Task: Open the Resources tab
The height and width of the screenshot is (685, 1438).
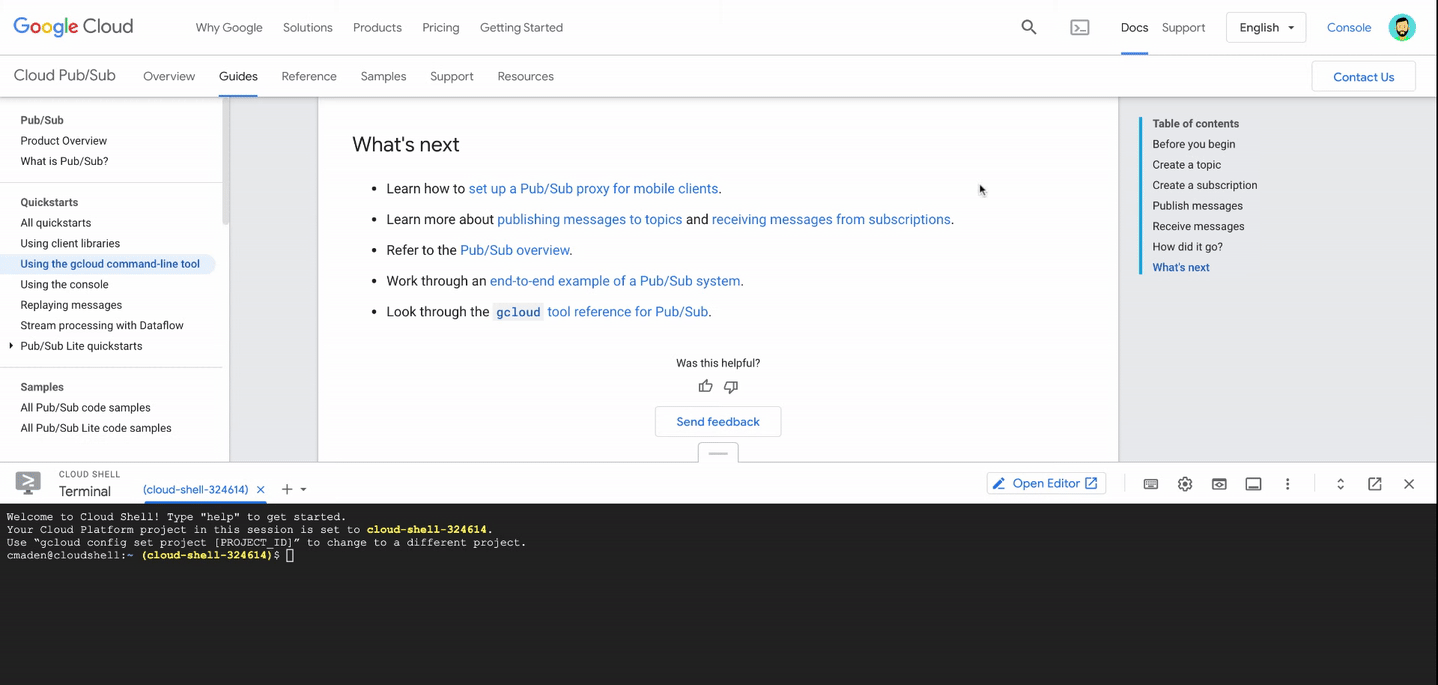Action: pos(525,76)
